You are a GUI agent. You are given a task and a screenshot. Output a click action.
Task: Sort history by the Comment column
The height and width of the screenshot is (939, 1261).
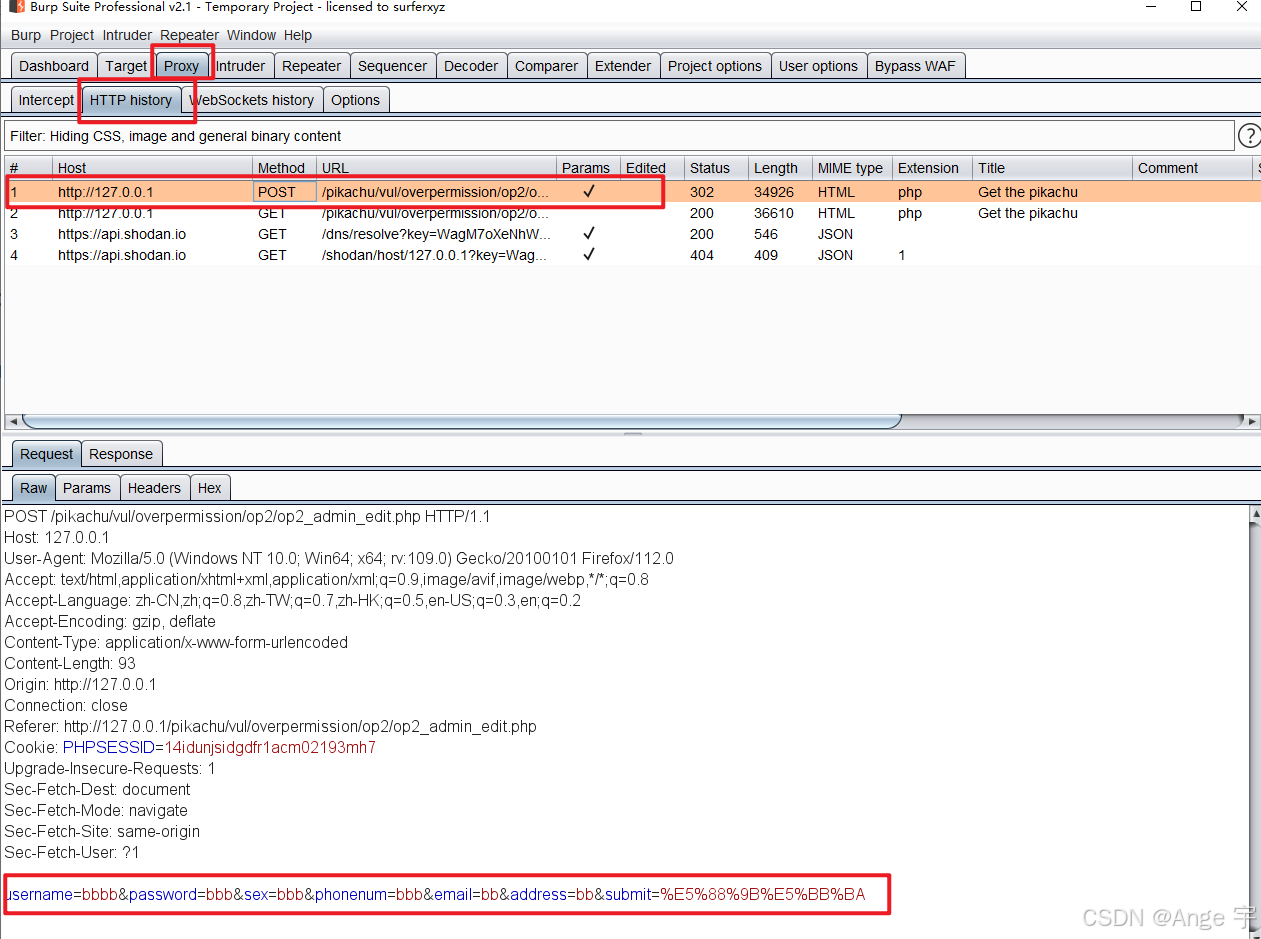1192,168
